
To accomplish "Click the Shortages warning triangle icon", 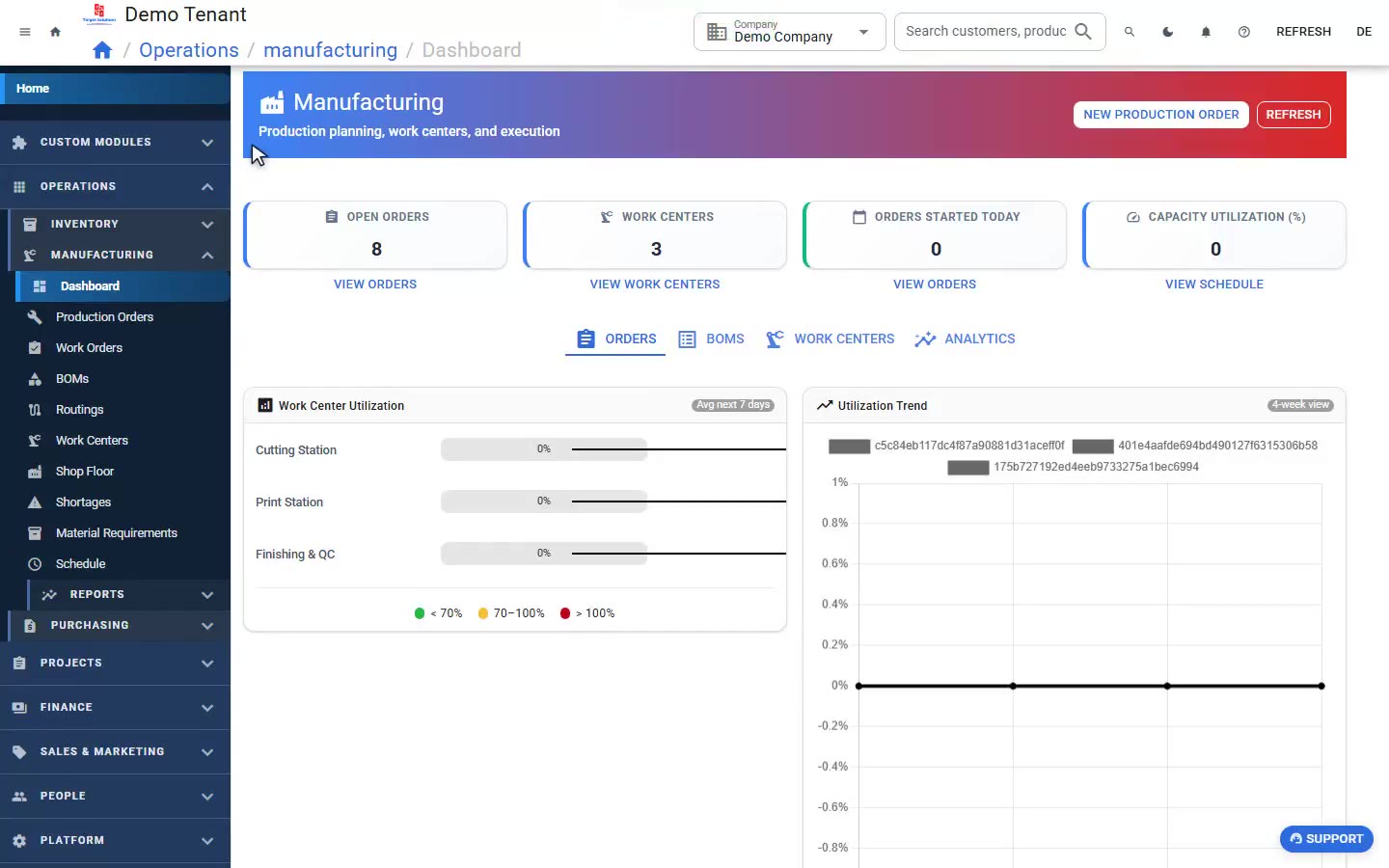I will coord(35,502).
